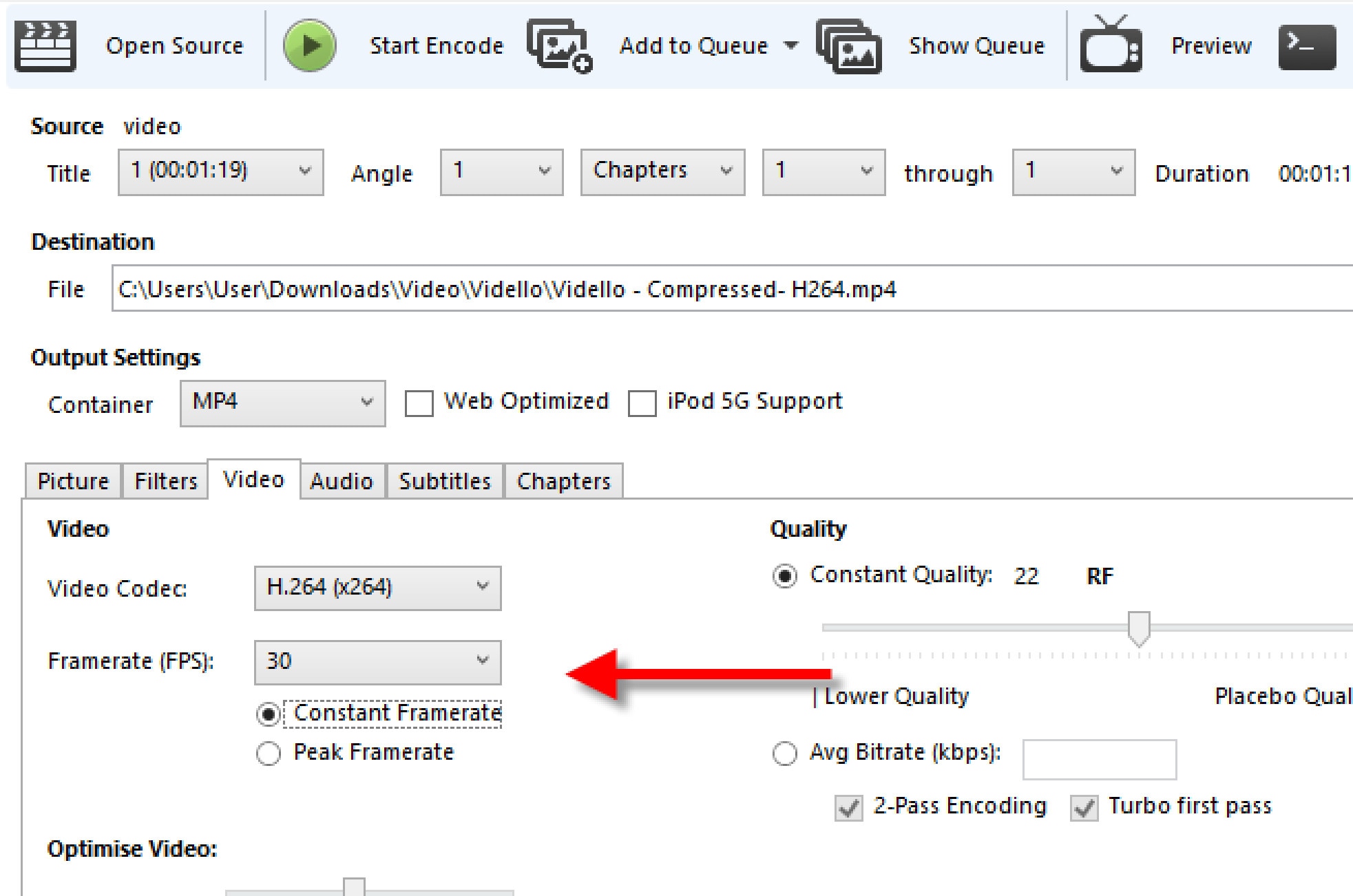The height and width of the screenshot is (896, 1353).
Task: Select the Peak Framerate radio option
Action: [x=269, y=753]
